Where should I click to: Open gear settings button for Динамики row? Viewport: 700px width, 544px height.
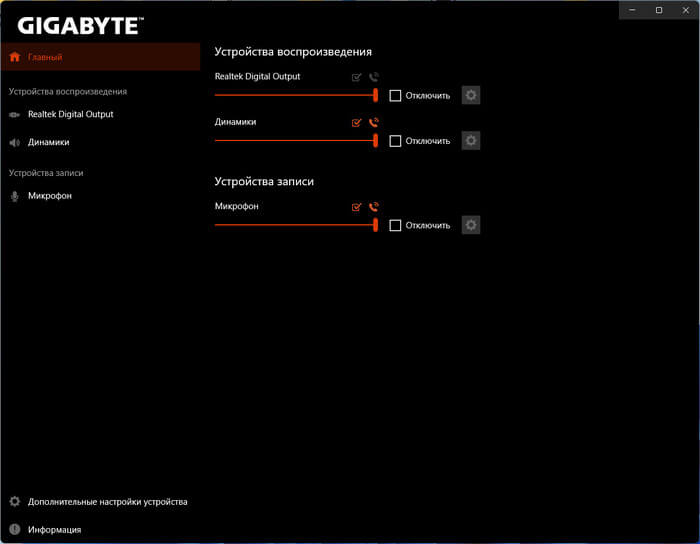471,141
